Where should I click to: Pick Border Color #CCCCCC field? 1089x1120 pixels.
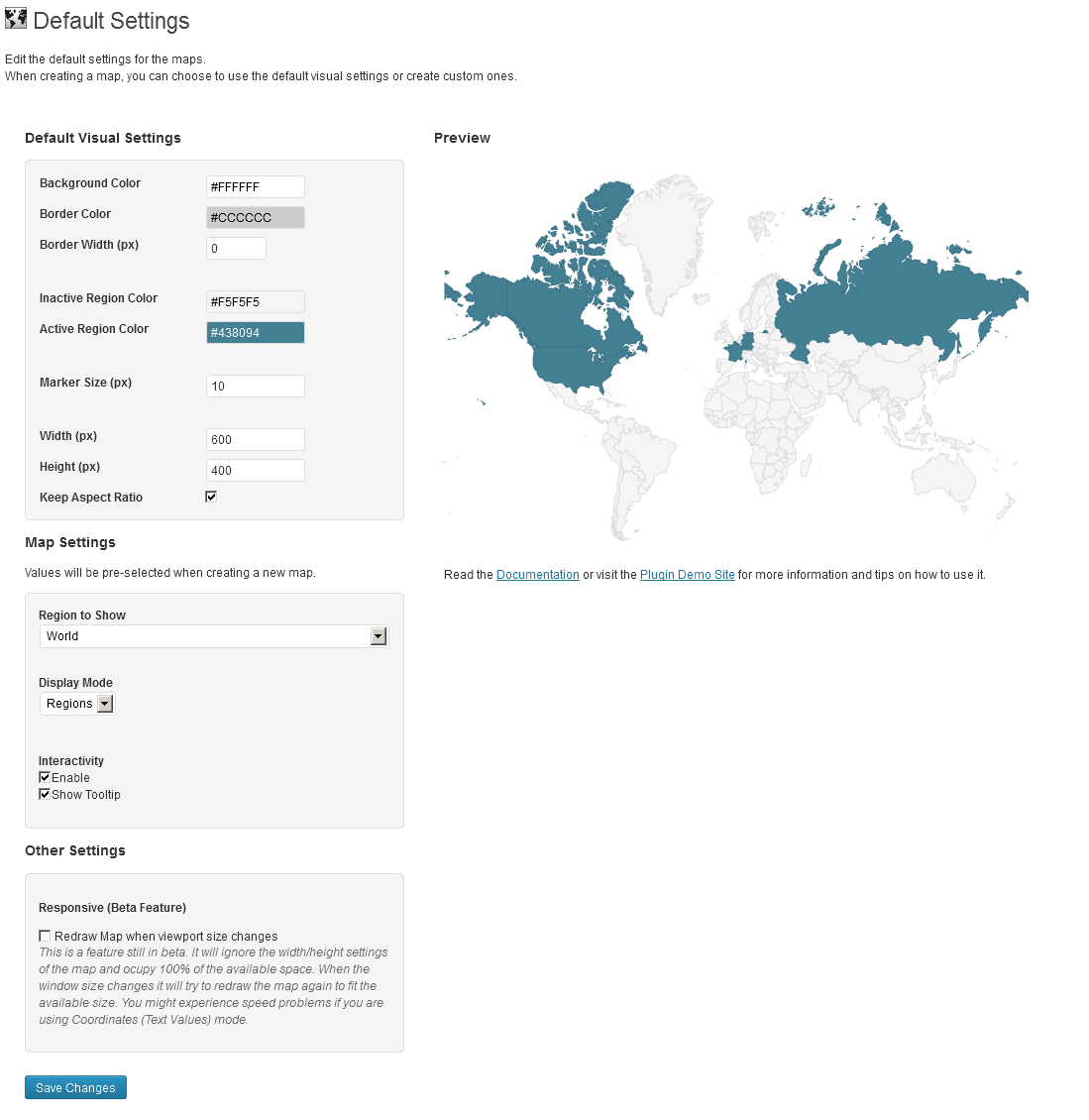click(x=256, y=217)
